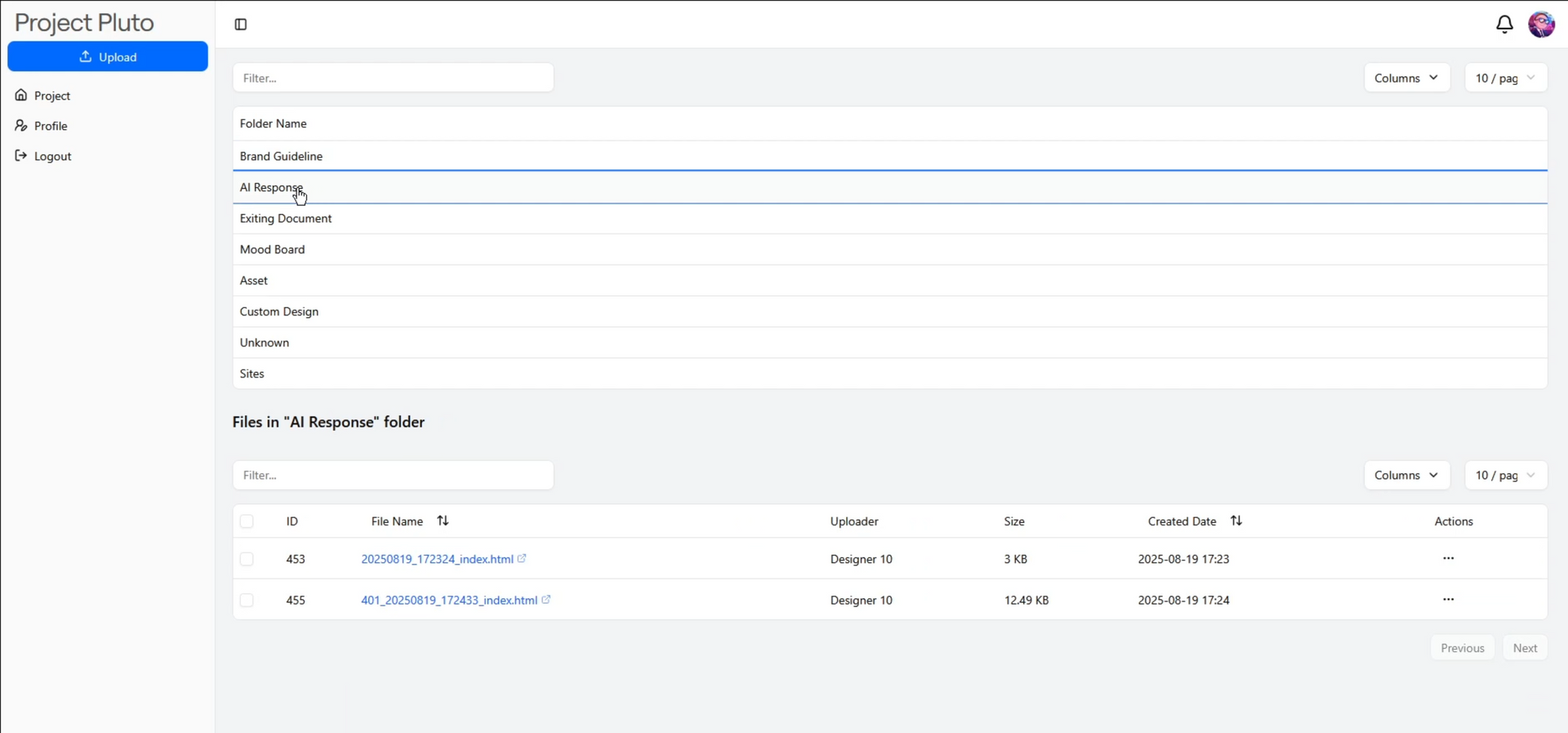This screenshot has height=733, width=1568.
Task: Click external link icon beside 20250819_172324_index.html
Action: click(x=522, y=559)
